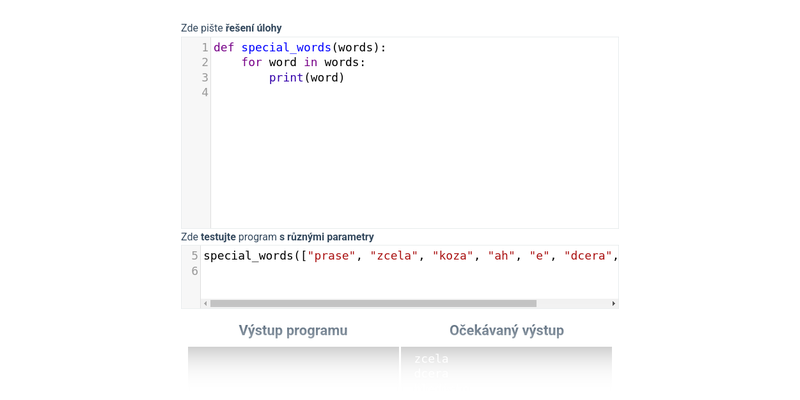Select line number 4 in the solution editor
Image resolution: width=800 pixels, height=400 pixels.
coord(204,92)
